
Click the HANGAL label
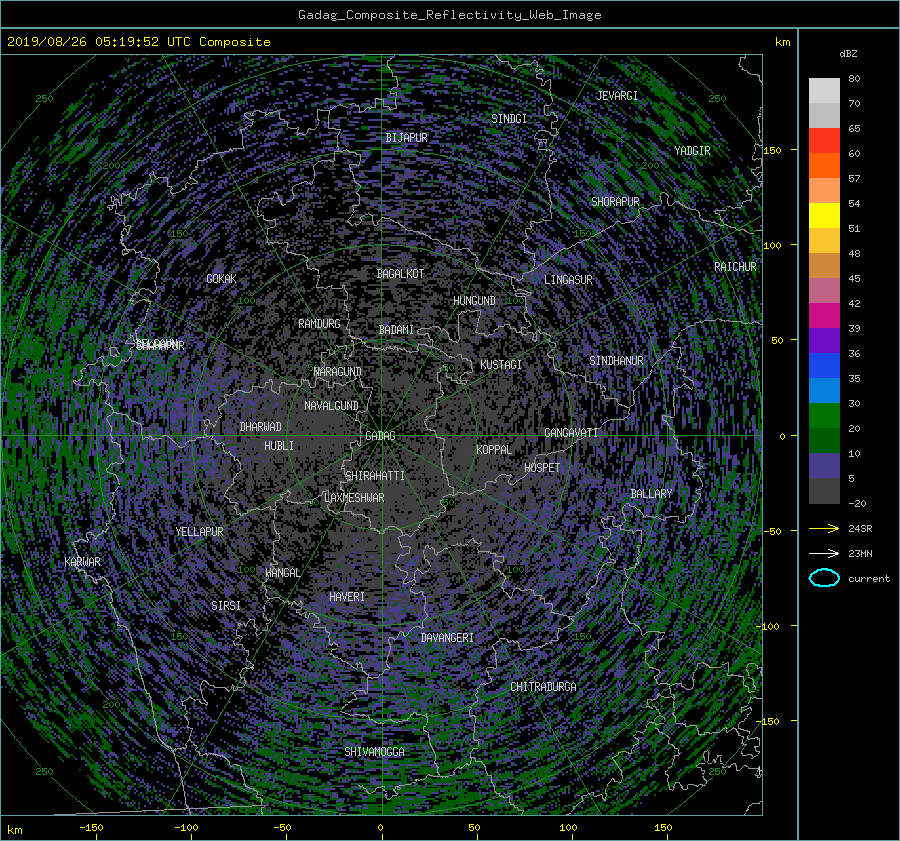click(282, 573)
